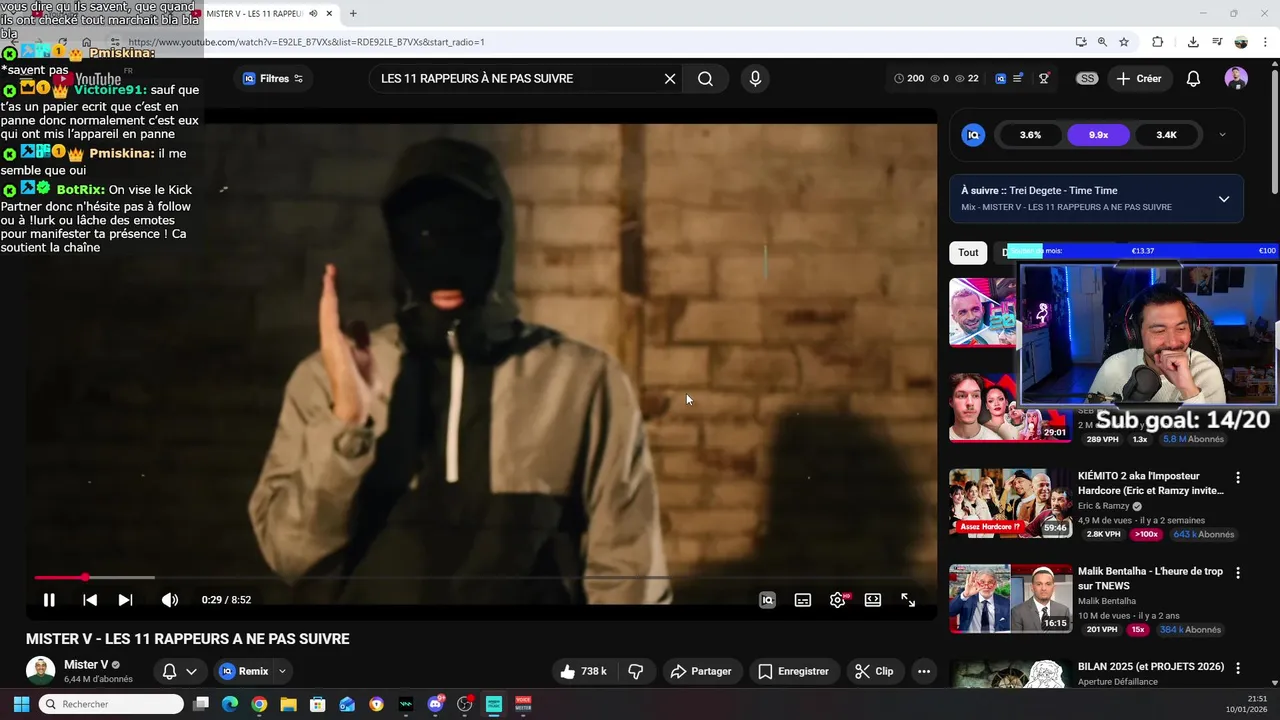Open the Mister V channel name
The image size is (1280, 720).
point(86,665)
